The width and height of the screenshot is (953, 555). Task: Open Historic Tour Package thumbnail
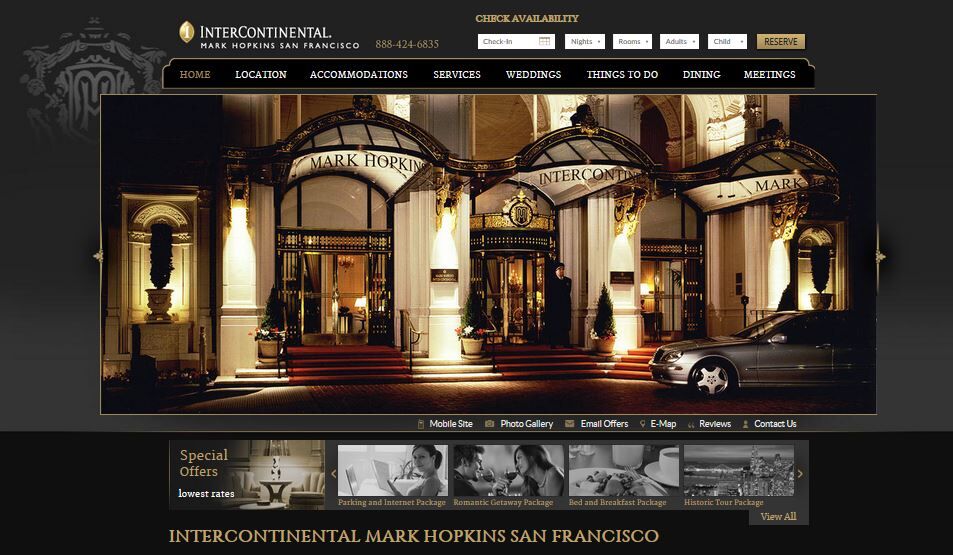[x=739, y=470]
